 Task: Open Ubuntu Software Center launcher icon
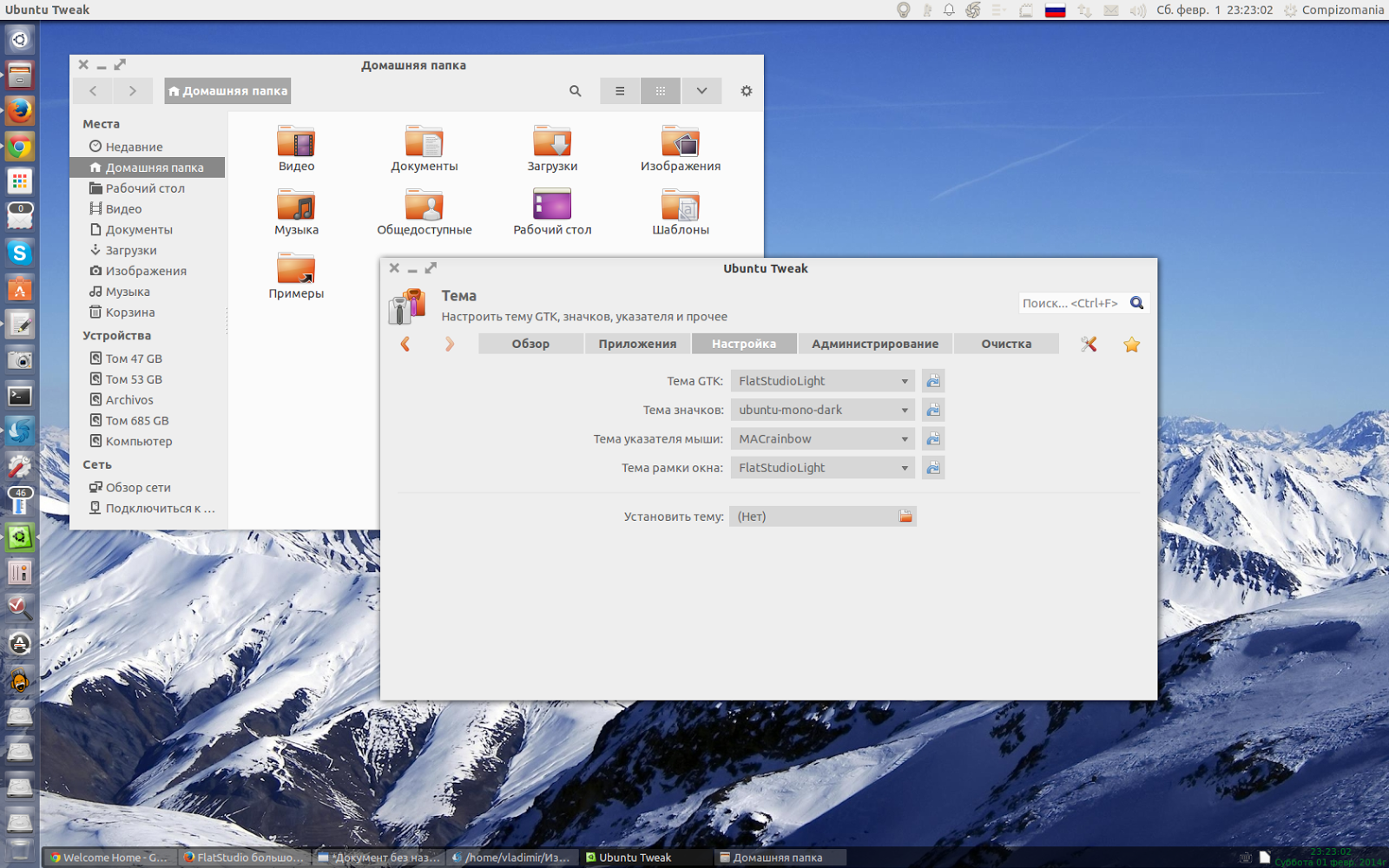pos(20,289)
